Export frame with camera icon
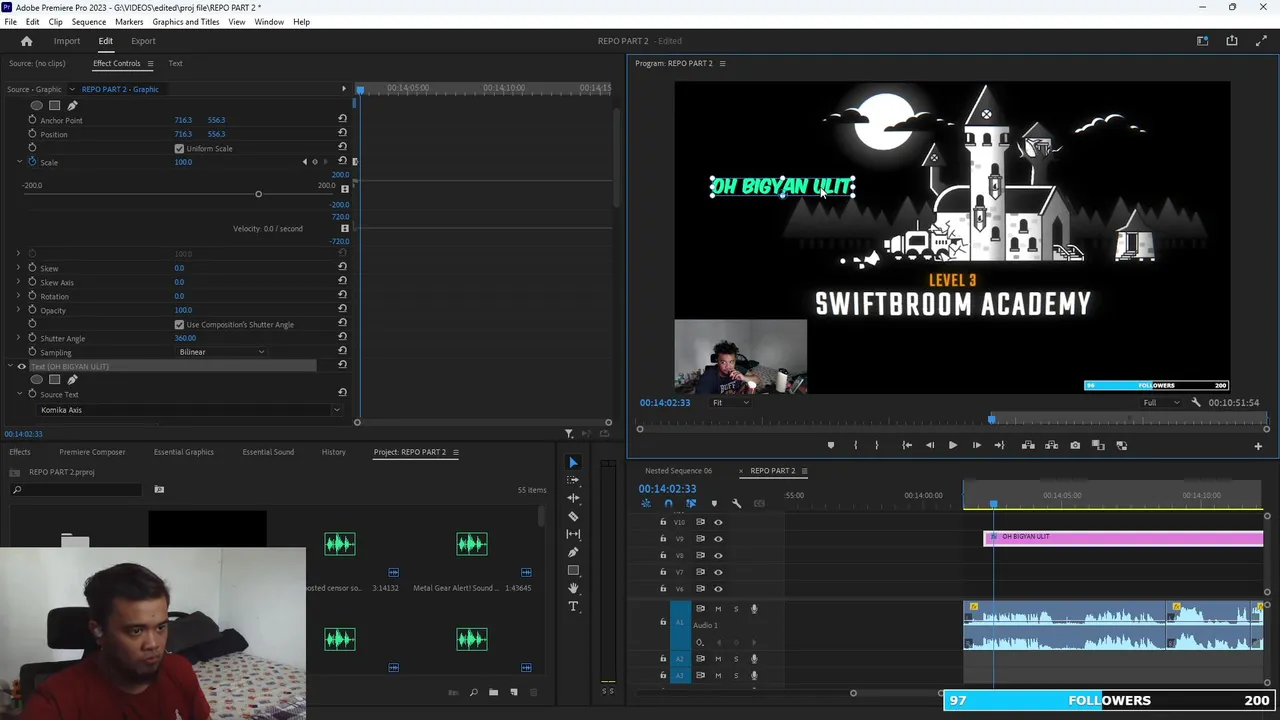The width and height of the screenshot is (1280, 720). [x=1075, y=445]
